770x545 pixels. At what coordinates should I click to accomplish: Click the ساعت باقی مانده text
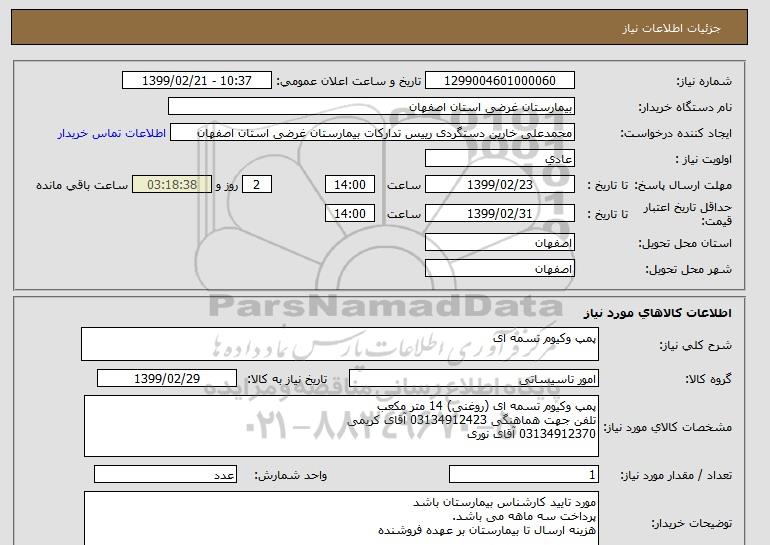tap(82, 185)
